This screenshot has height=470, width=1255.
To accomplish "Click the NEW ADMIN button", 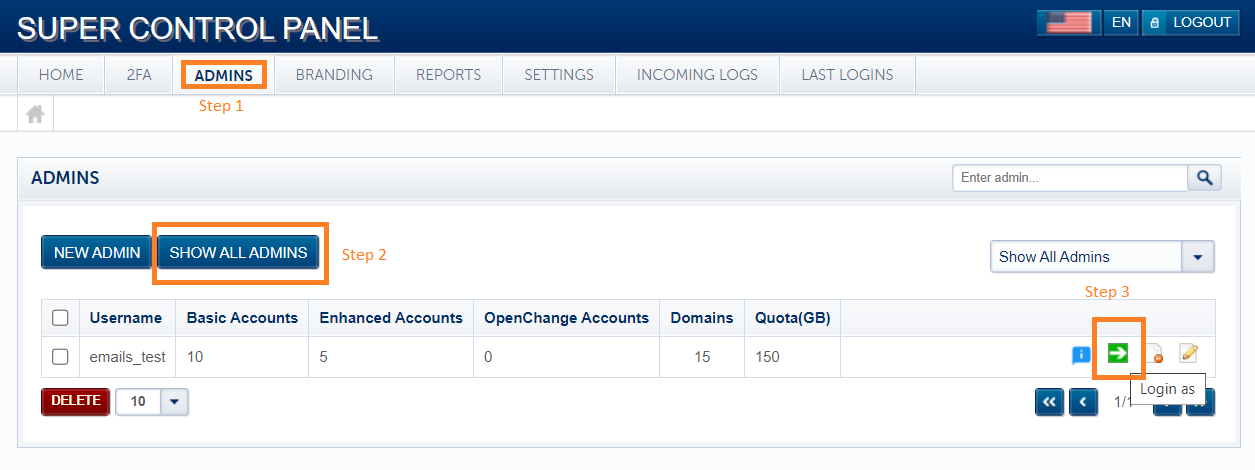I will click(x=97, y=253).
